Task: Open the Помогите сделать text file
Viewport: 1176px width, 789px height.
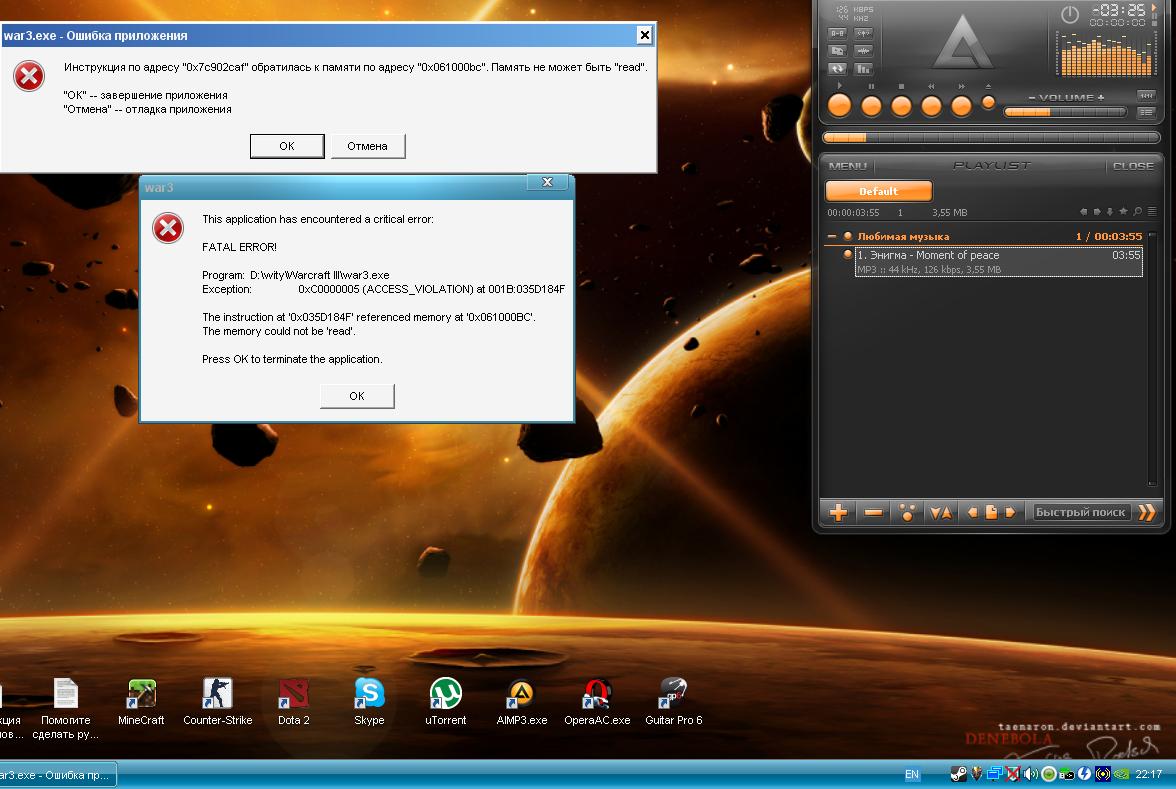Action: 66,709
